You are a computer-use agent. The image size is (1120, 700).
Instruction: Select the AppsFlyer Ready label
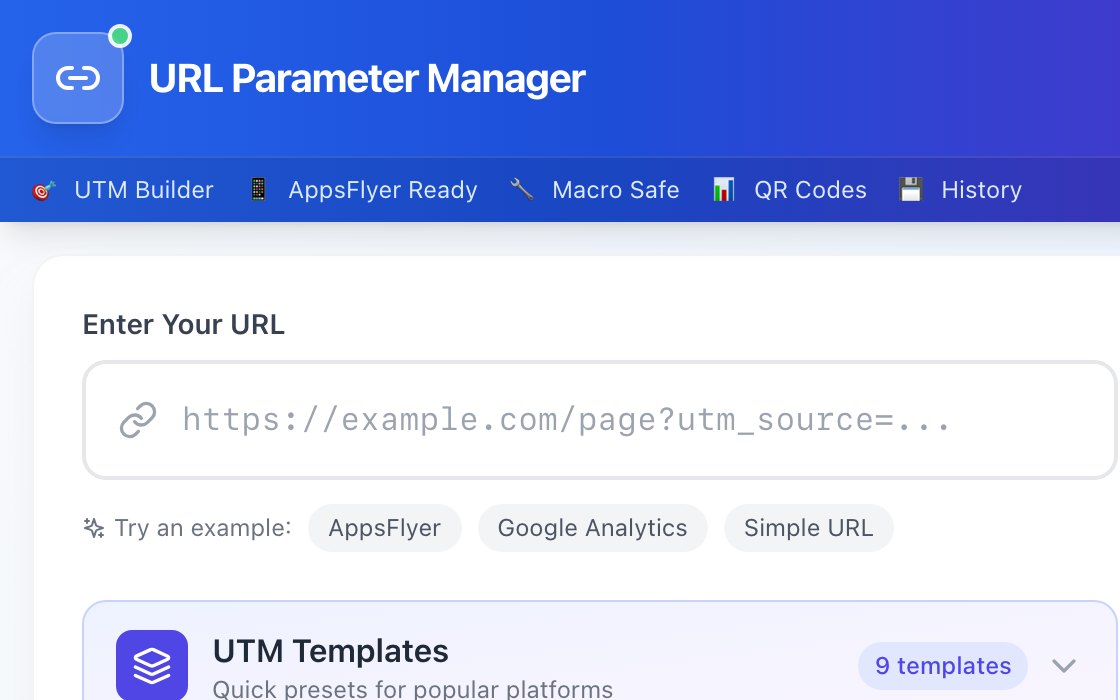coord(382,190)
